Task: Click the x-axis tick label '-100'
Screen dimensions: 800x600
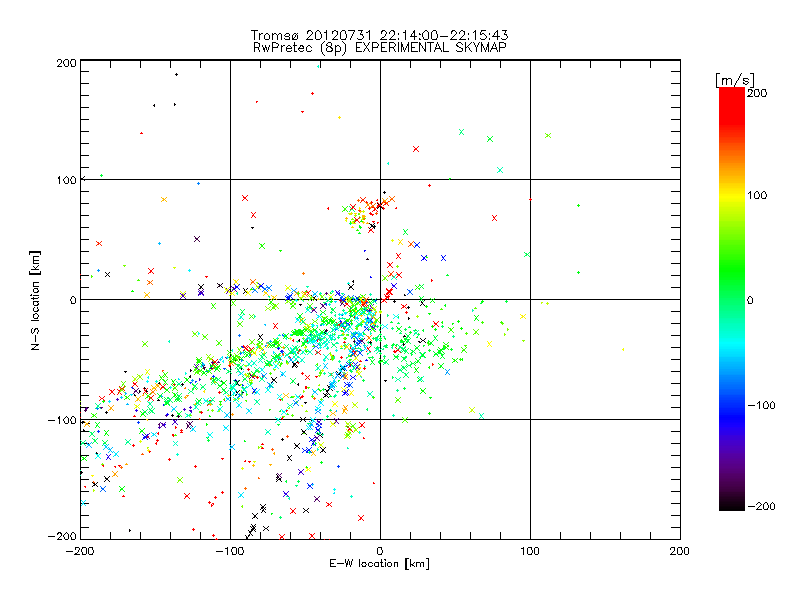Action: (230, 551)
